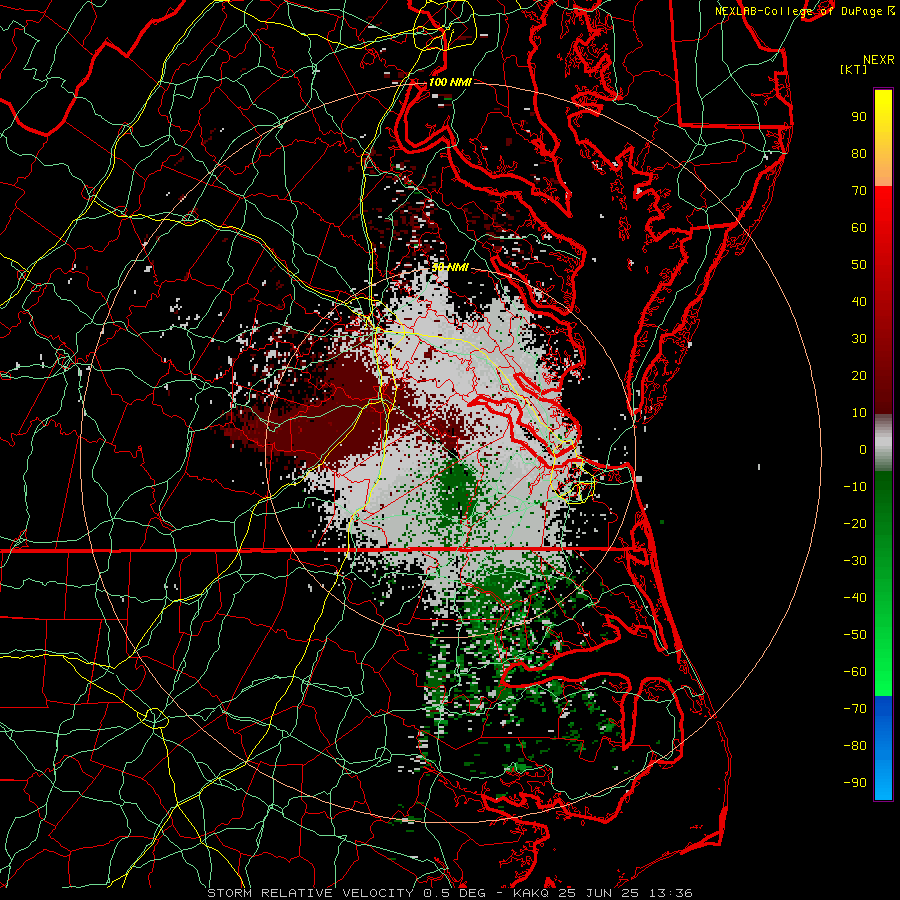Click the -30 value on velocity scale
The image size is (900, 900).
(855, 561)
